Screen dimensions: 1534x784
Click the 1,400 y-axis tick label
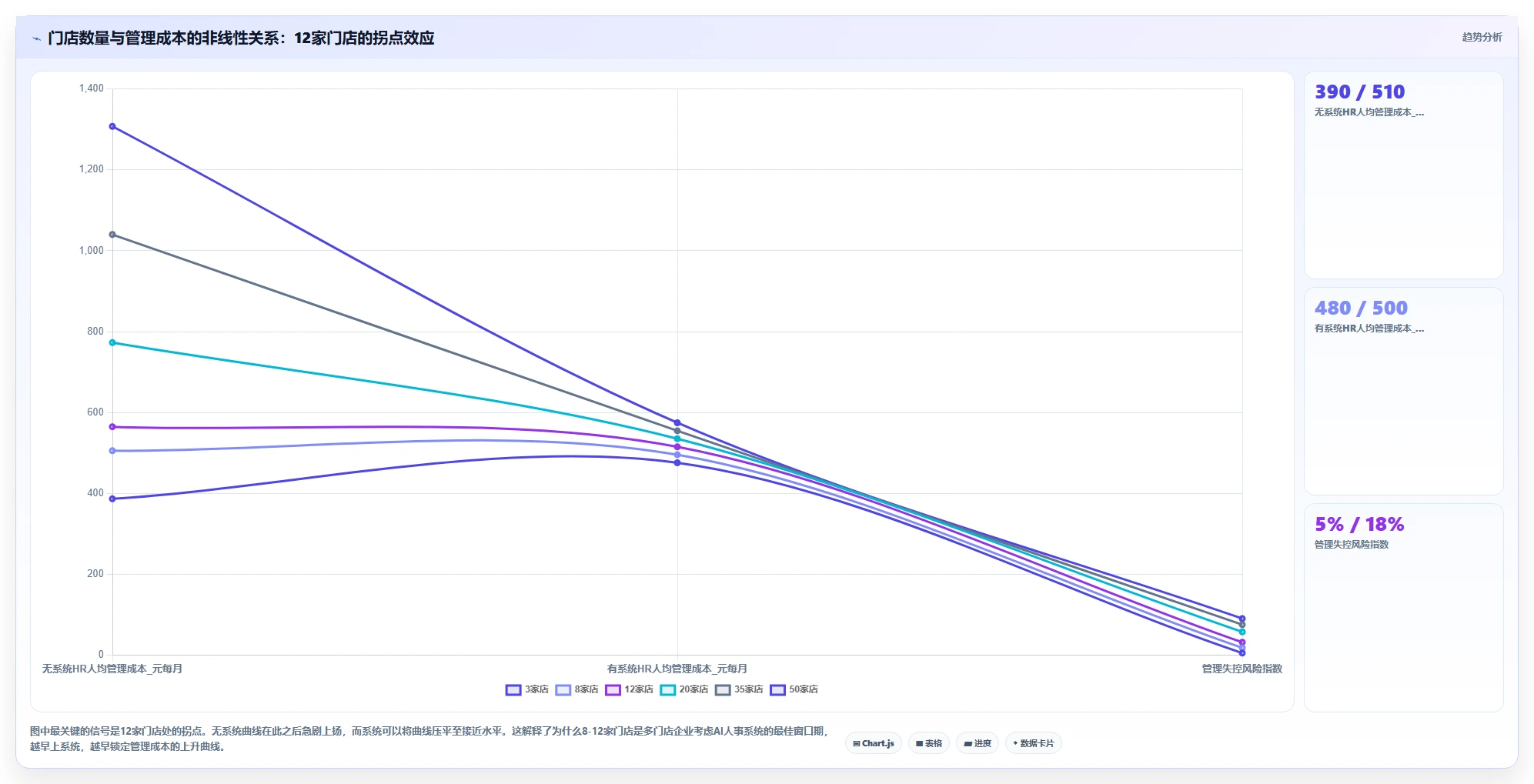(91, 88)
